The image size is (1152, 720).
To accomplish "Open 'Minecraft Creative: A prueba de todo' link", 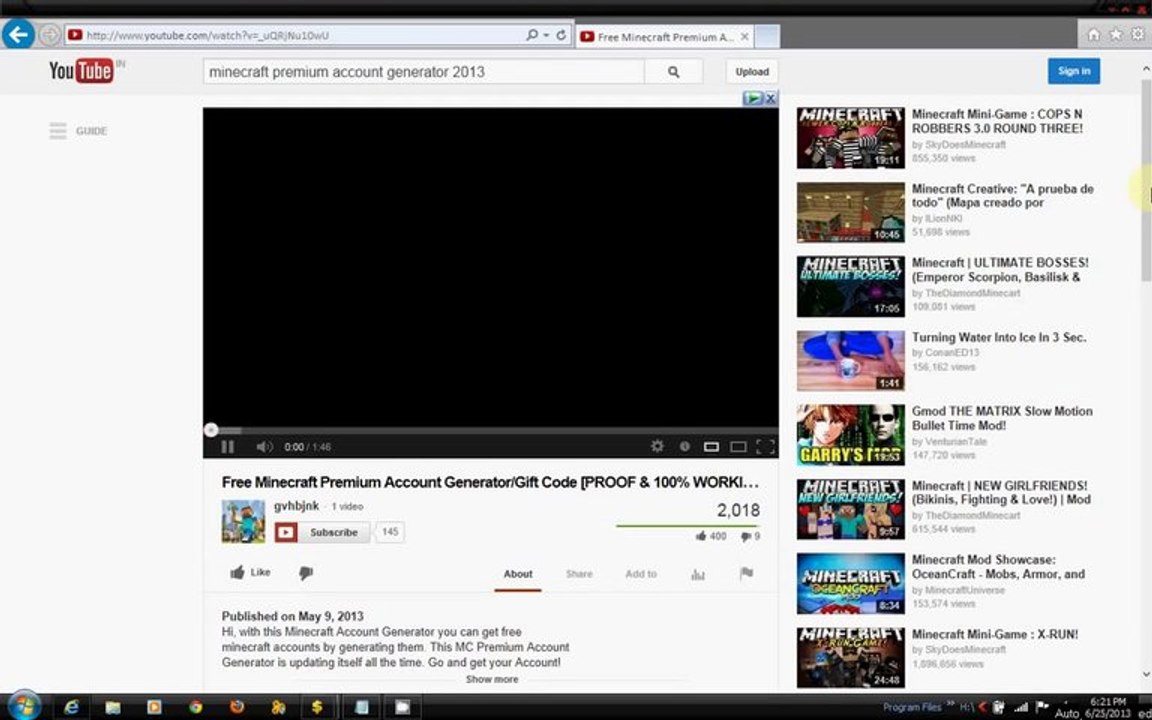I will [x=1002, y=195].
